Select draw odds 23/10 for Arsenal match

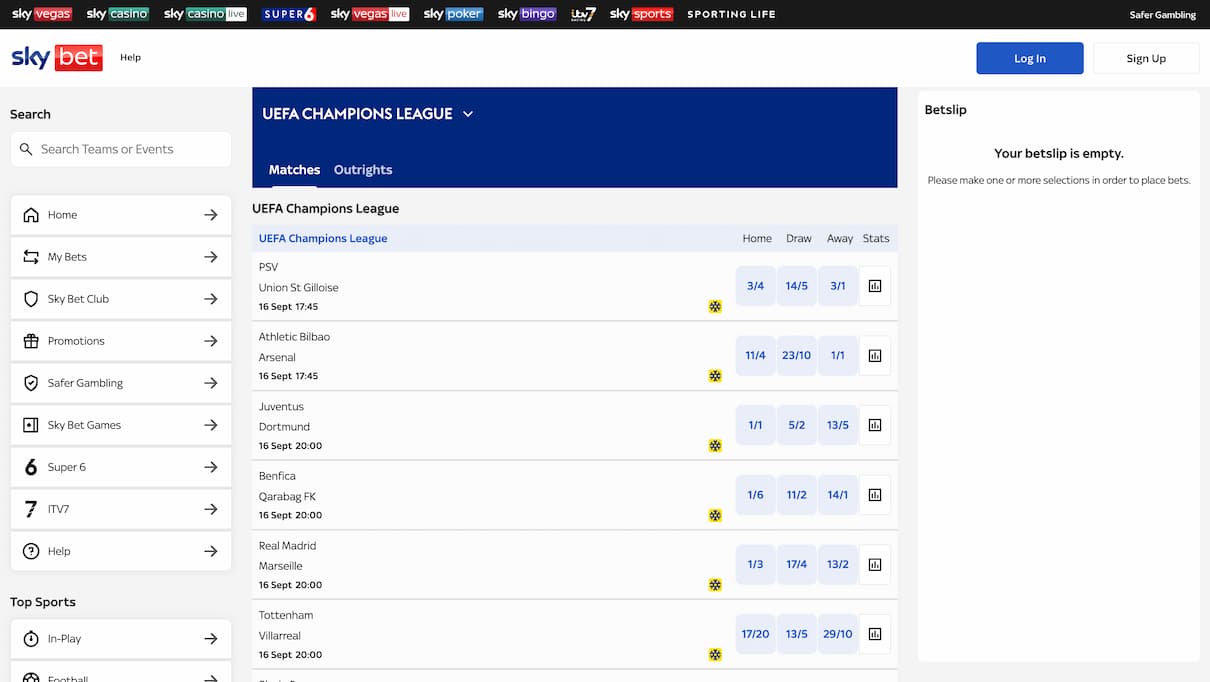click(796, 355)
